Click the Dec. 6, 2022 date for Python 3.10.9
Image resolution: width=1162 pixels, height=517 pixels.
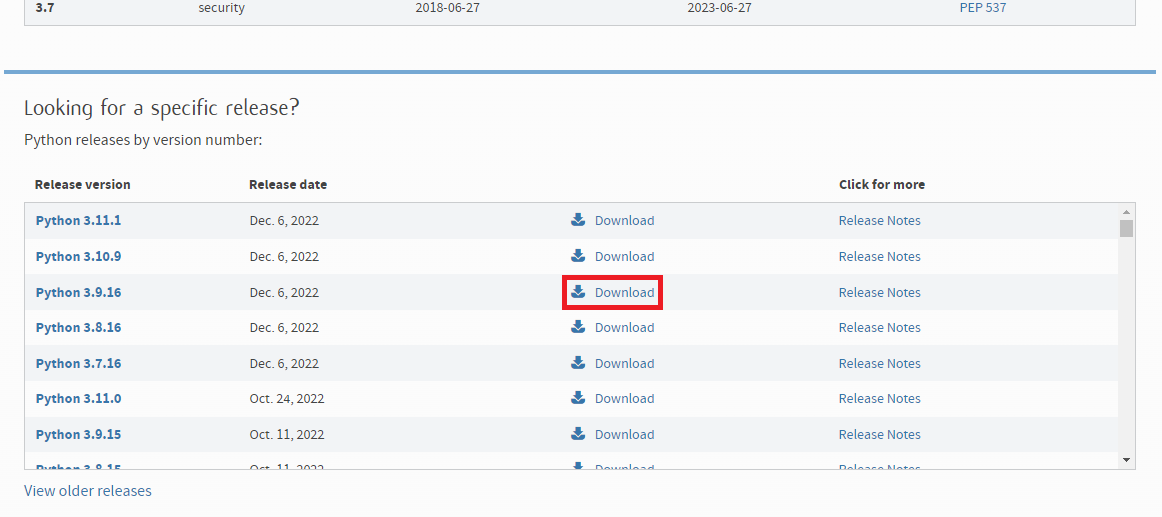(284, 256)
